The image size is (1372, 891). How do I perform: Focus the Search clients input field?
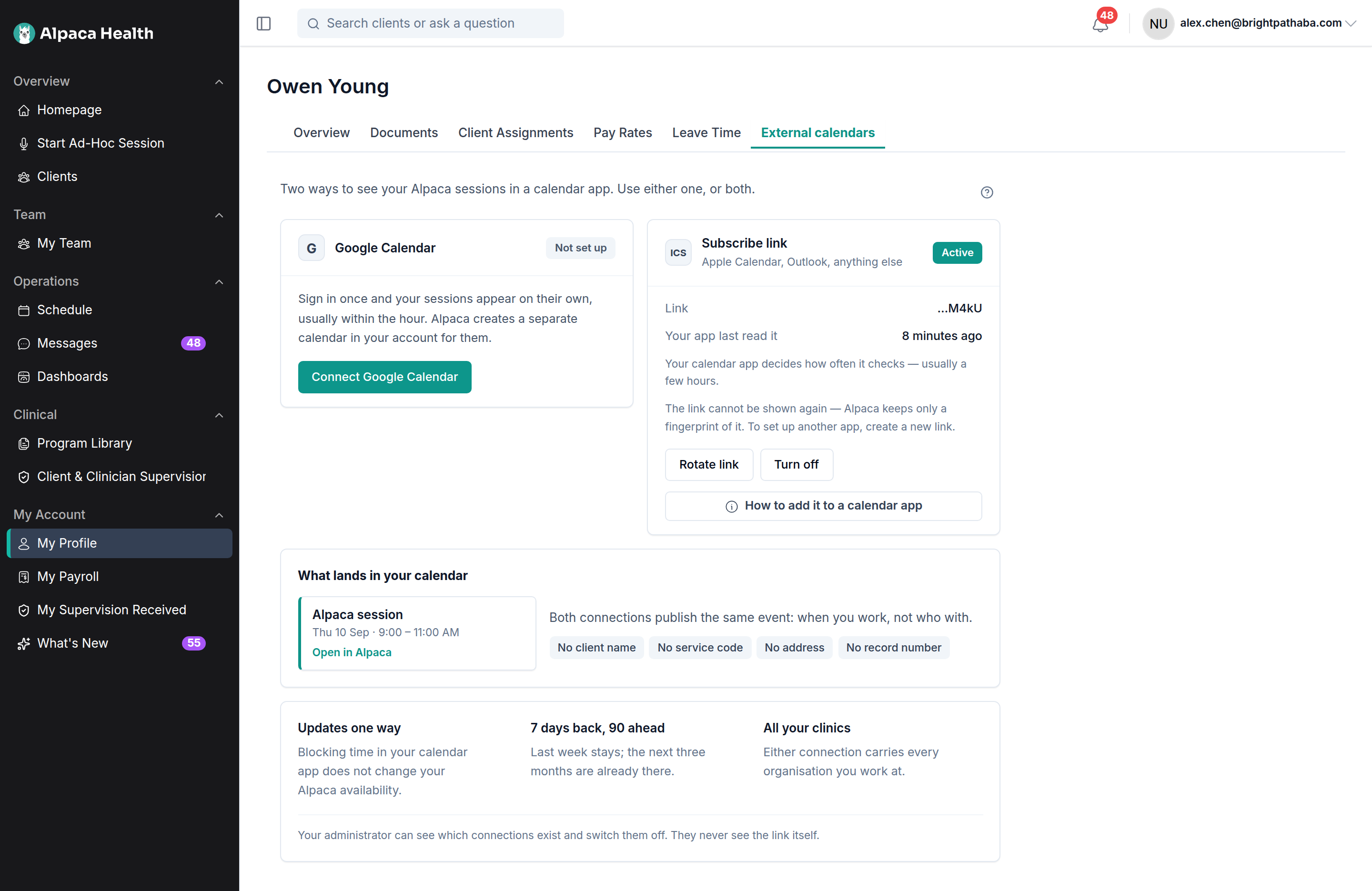430,24
